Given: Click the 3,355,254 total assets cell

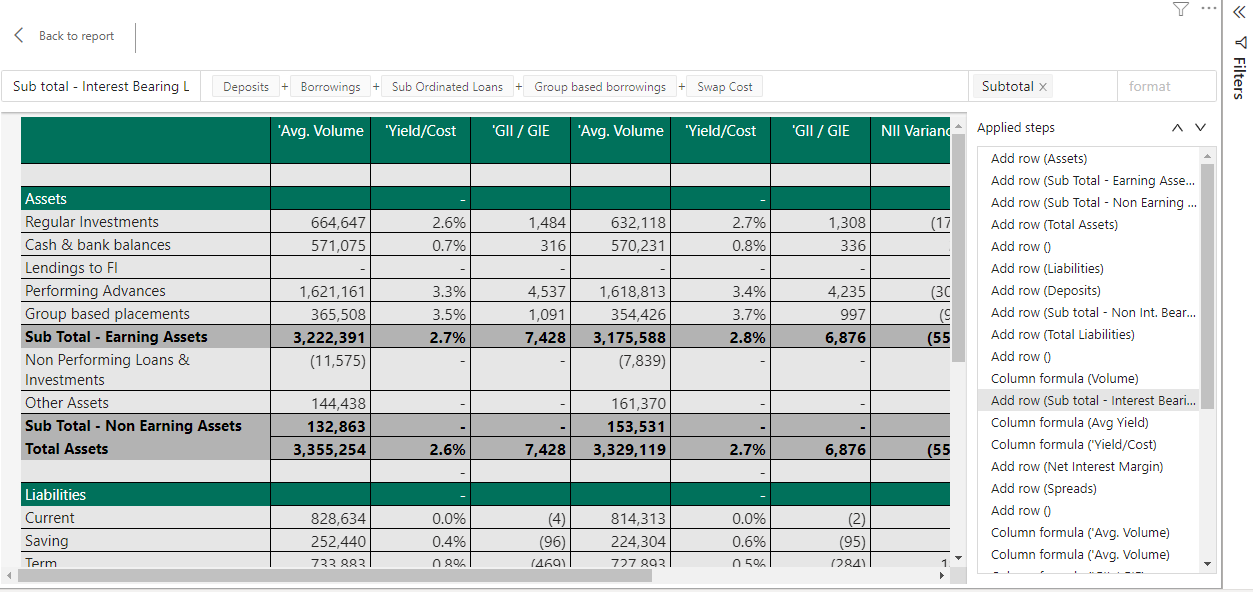Looking at the screenshot, I should click(x=320, y=450).
